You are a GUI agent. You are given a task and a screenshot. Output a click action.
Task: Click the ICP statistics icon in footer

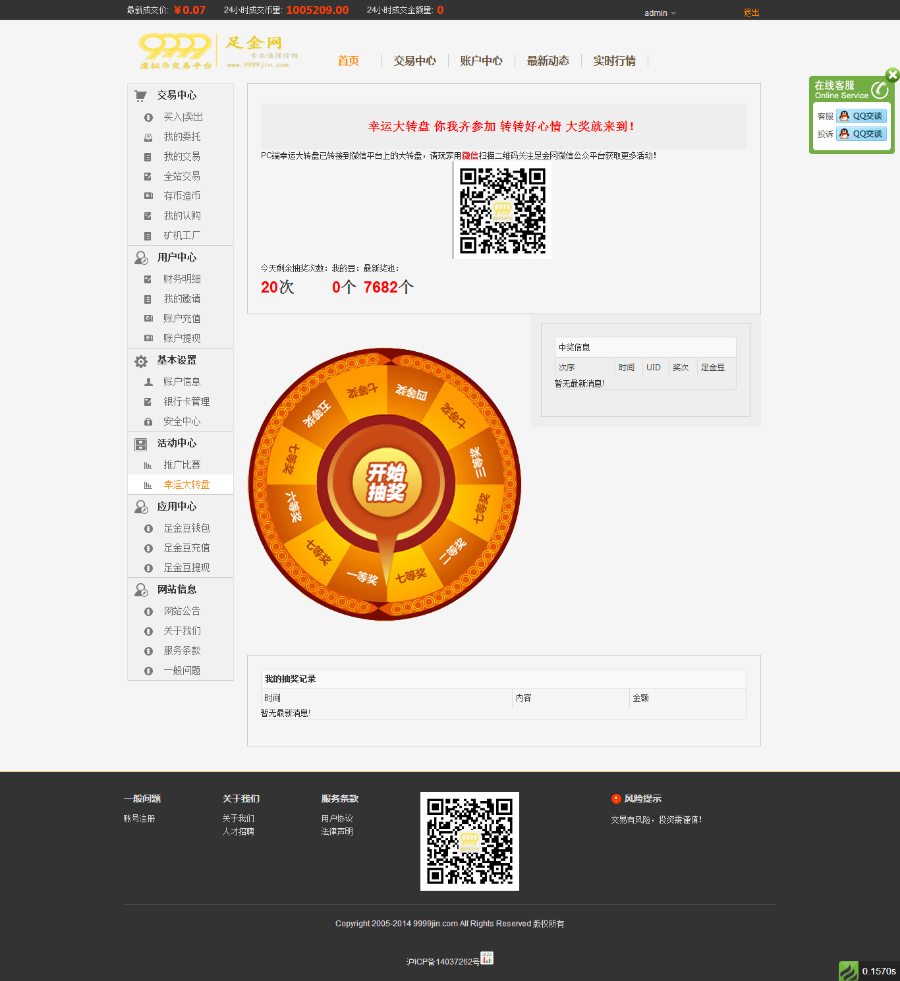[x=487, y=958]
